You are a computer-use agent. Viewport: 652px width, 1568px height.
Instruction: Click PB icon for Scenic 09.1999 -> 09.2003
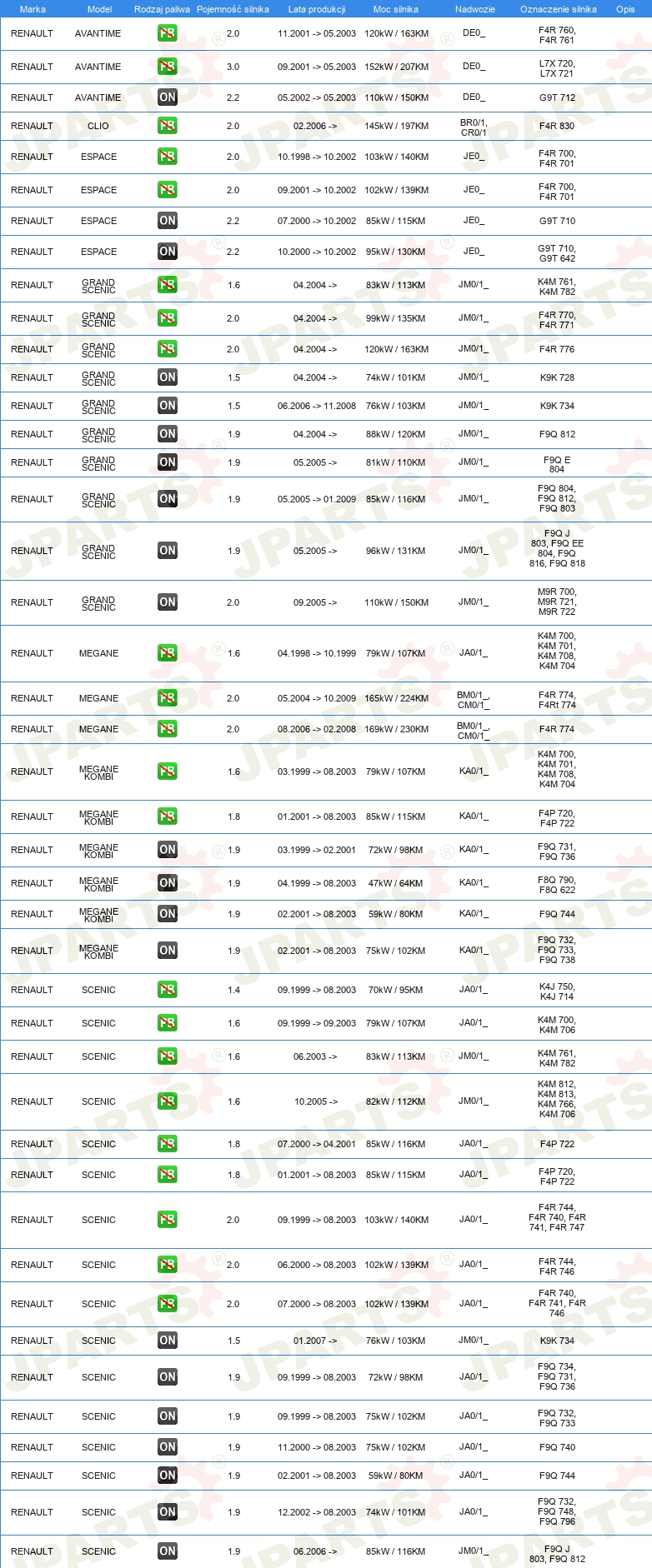pyautogui.click(x=168, y=1023)
